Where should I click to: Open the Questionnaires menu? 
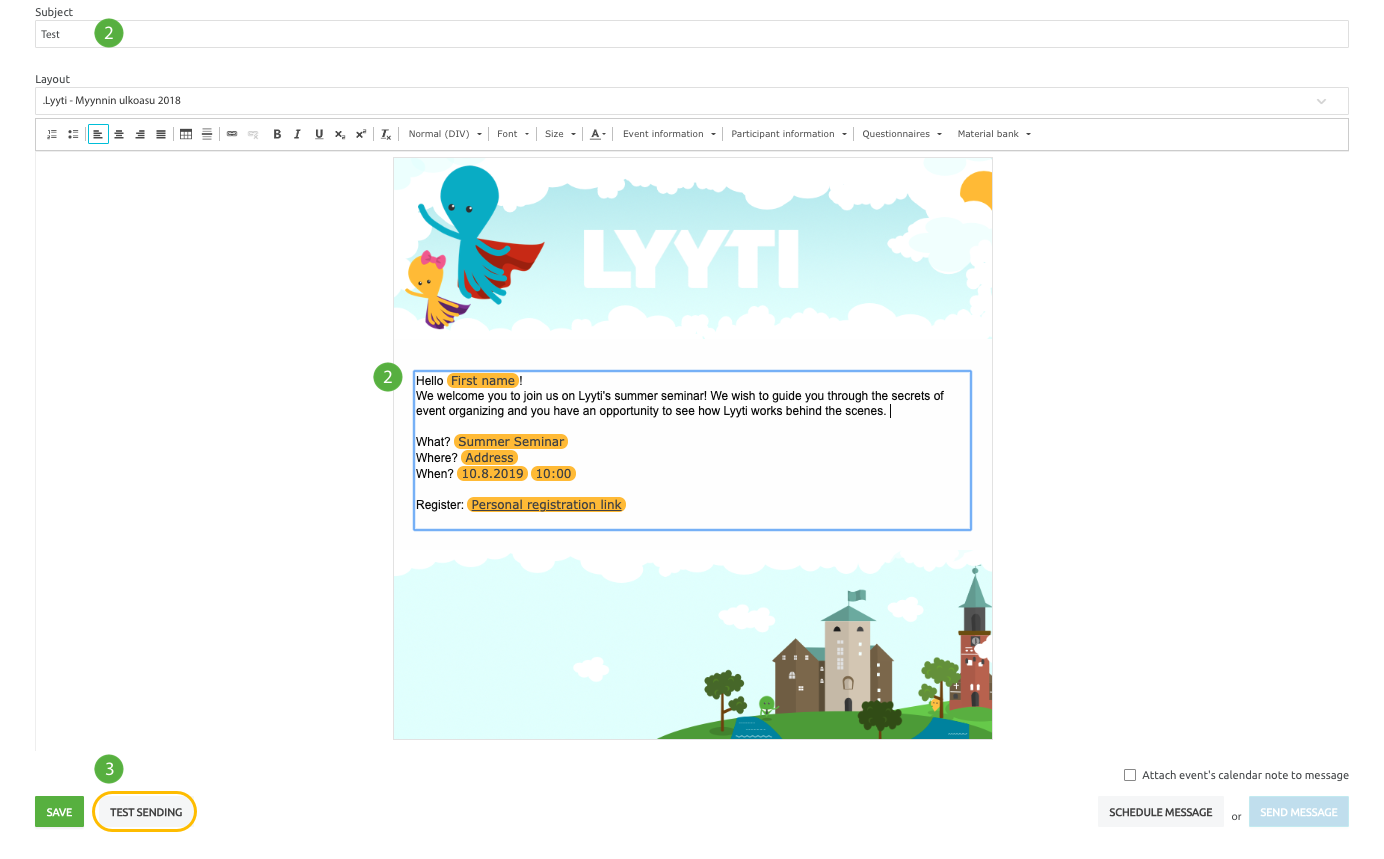[x=902, y=134]
